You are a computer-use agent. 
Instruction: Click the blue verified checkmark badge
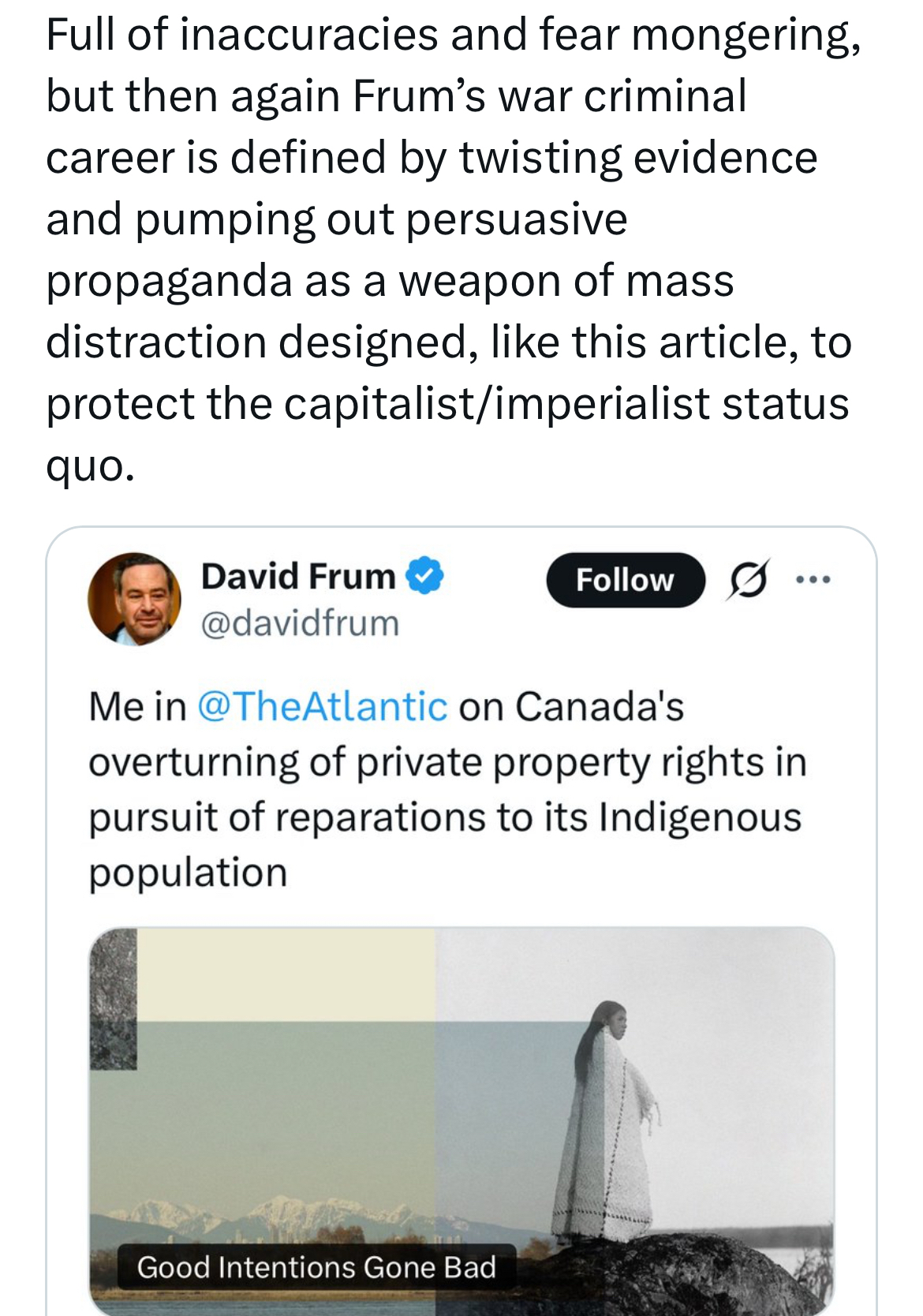[425, 575]
